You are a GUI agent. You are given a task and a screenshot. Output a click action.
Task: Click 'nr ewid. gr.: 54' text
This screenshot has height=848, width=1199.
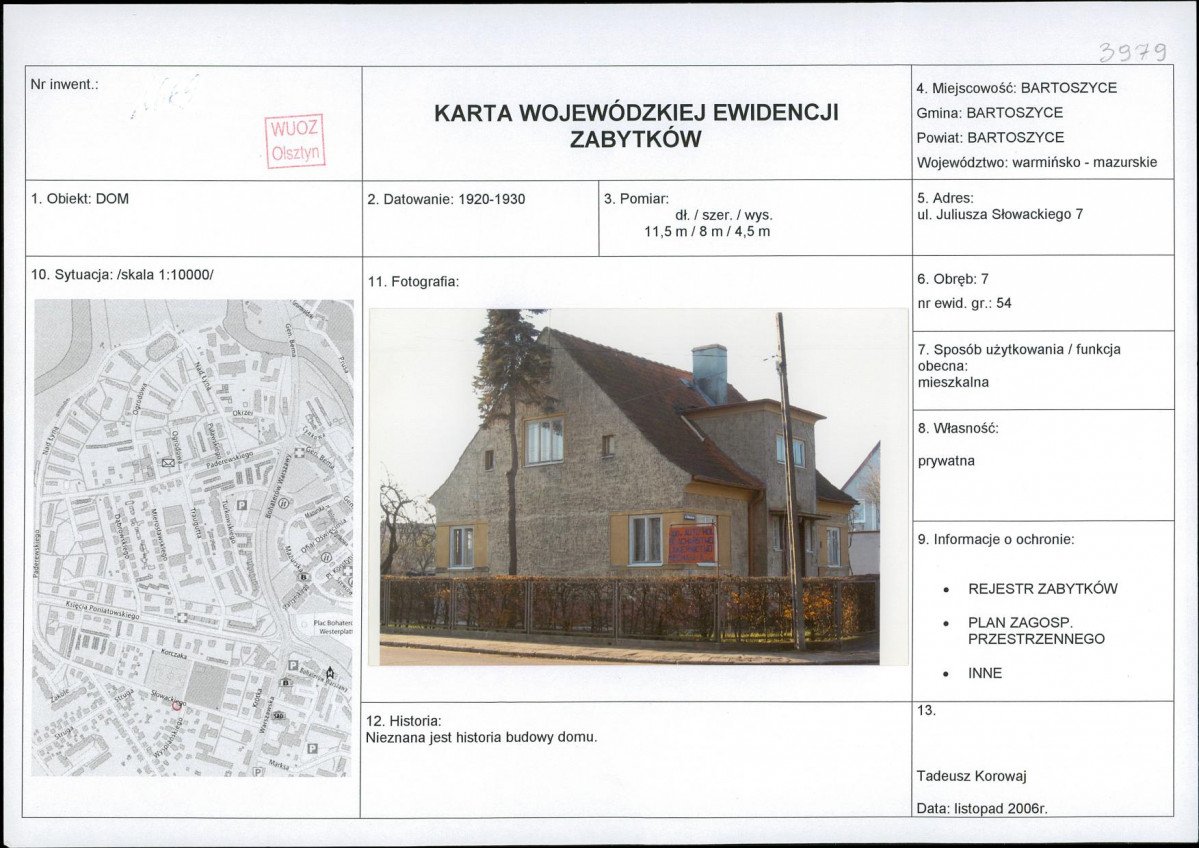click(x=964, y=304)
